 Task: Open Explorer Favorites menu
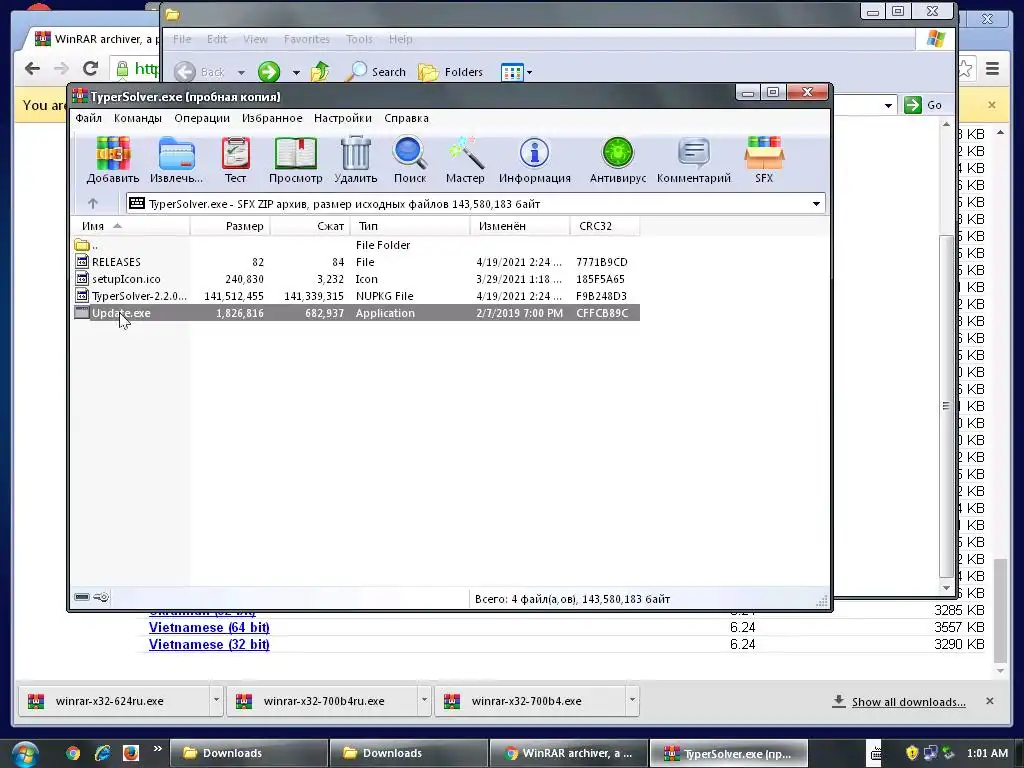[x=306, y=39]
